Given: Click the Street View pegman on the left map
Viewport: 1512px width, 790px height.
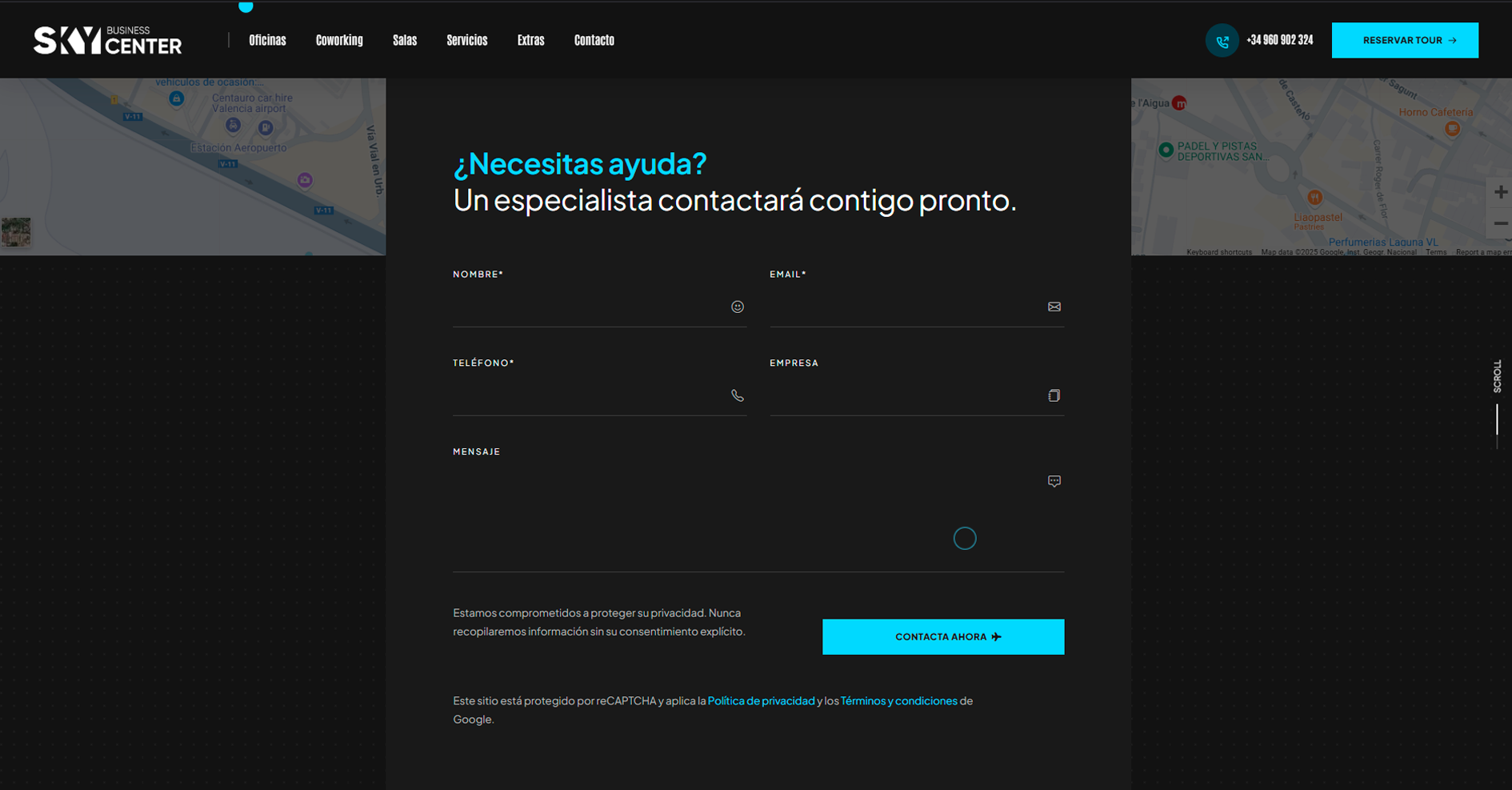Looking at the screenshot, I should (16, 232).
